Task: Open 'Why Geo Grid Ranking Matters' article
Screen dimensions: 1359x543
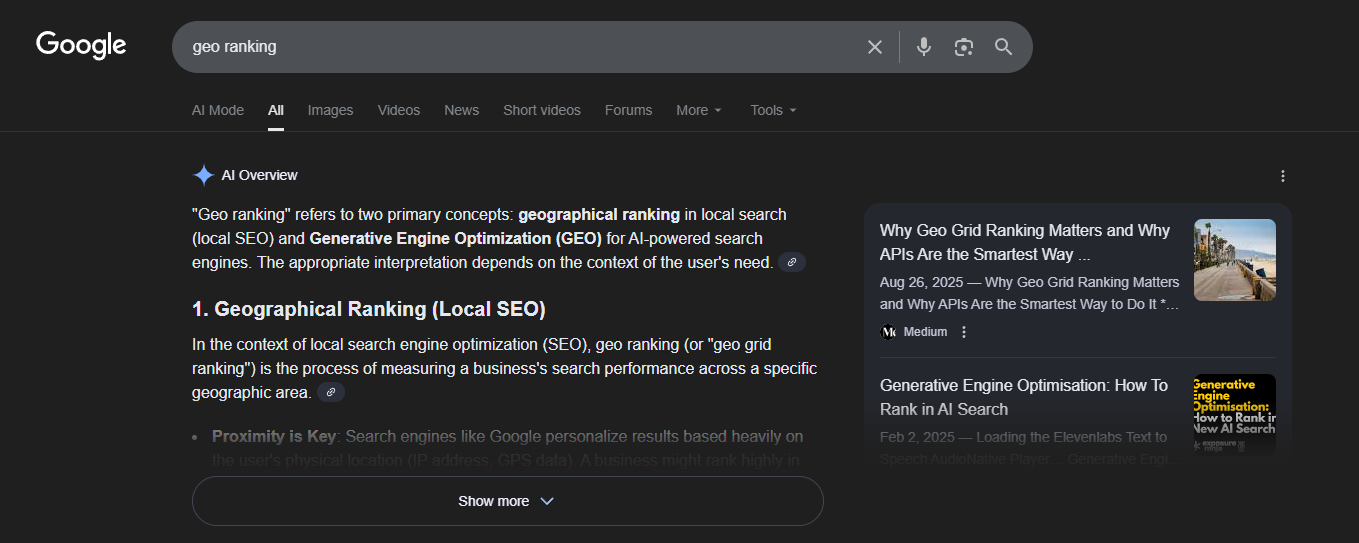Action: [1025, 242]
